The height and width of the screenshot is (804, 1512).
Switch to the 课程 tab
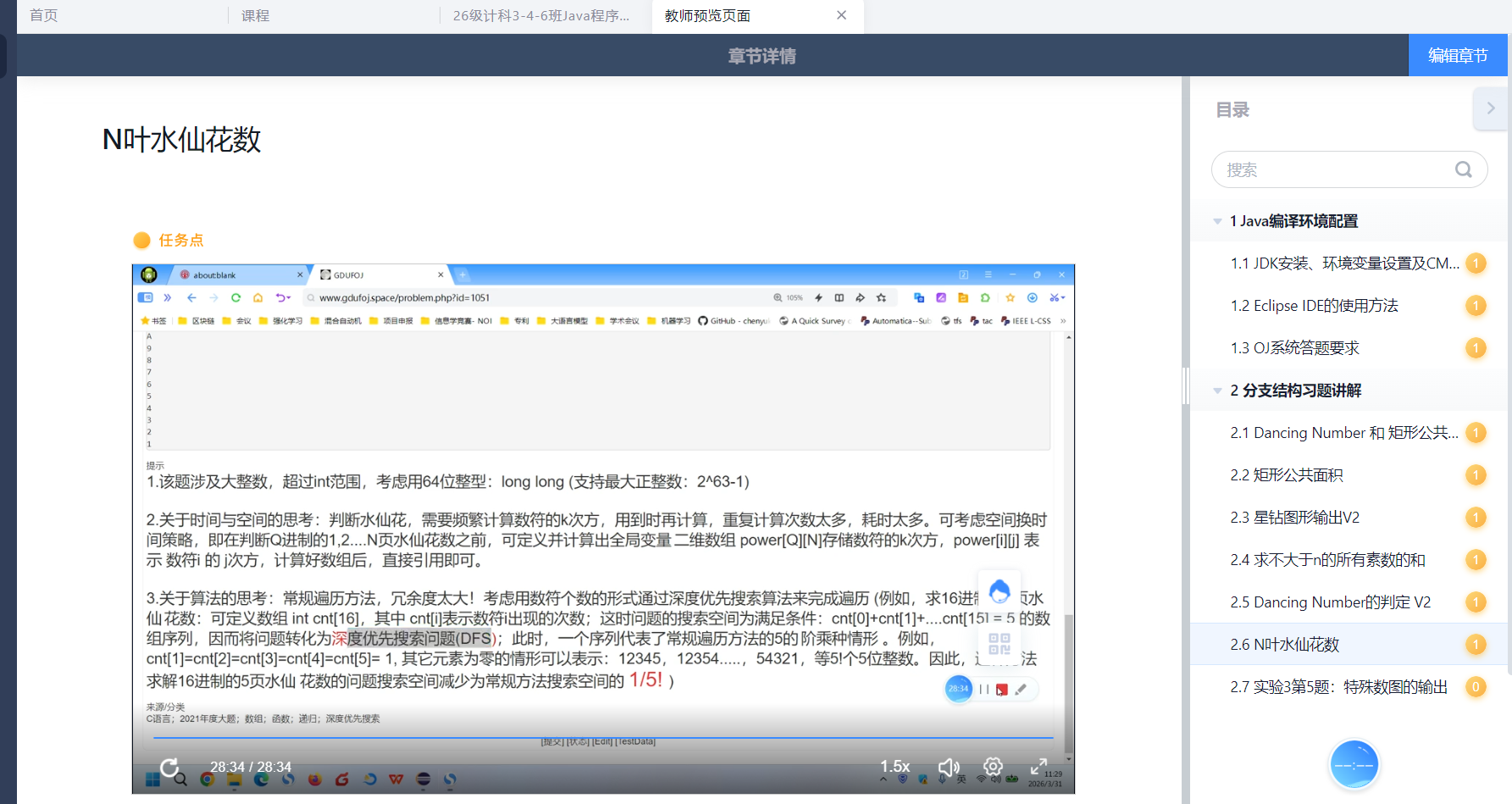coord(255,15)
